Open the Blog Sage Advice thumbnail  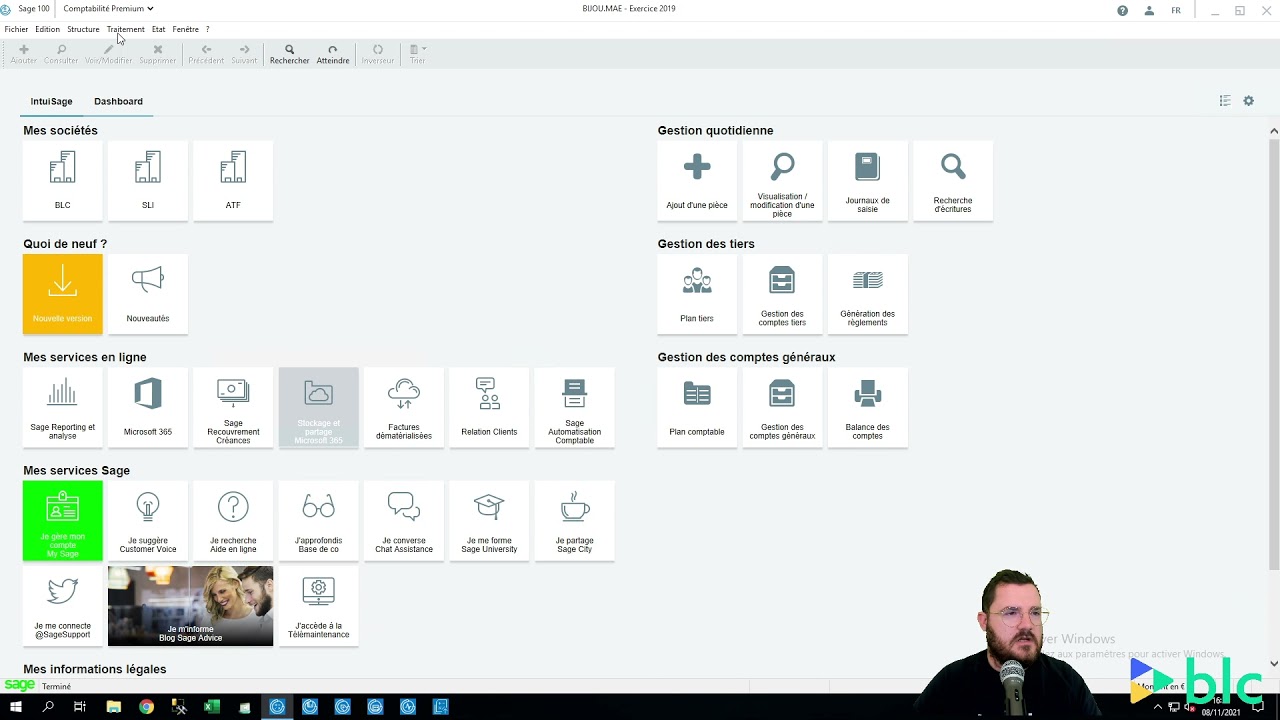click(x=190, y=606)
